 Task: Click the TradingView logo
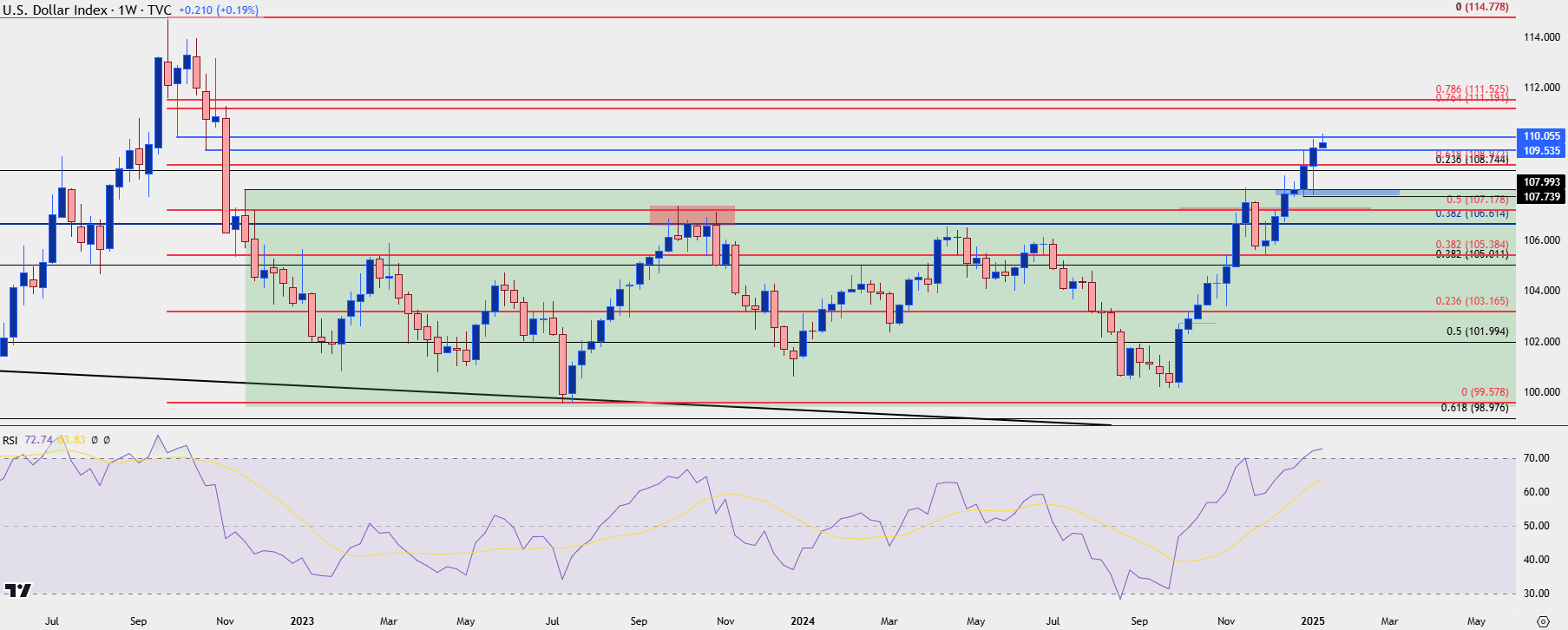coord(17,591)
